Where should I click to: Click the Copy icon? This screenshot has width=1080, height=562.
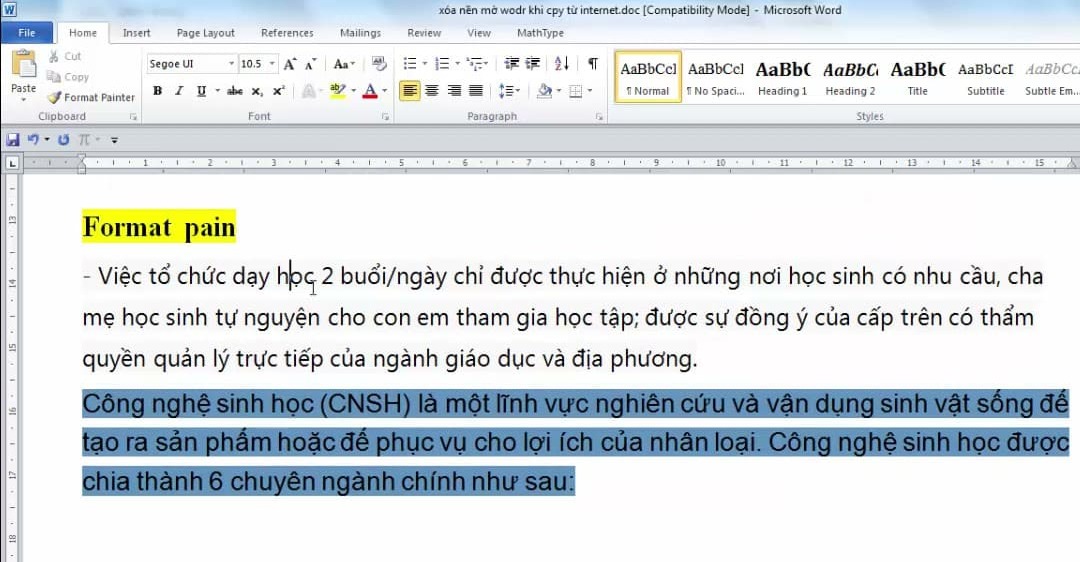point(54,77)
